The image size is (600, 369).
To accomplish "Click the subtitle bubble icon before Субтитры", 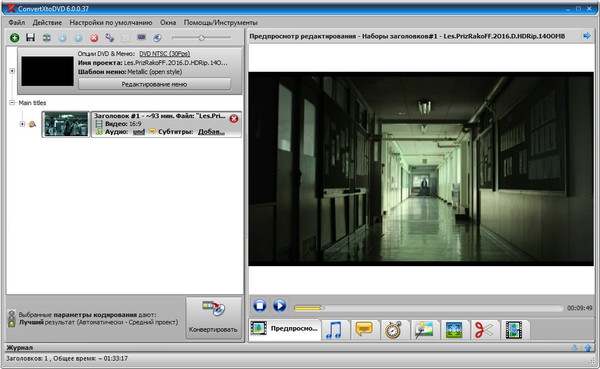I will (x=152, y=132).
